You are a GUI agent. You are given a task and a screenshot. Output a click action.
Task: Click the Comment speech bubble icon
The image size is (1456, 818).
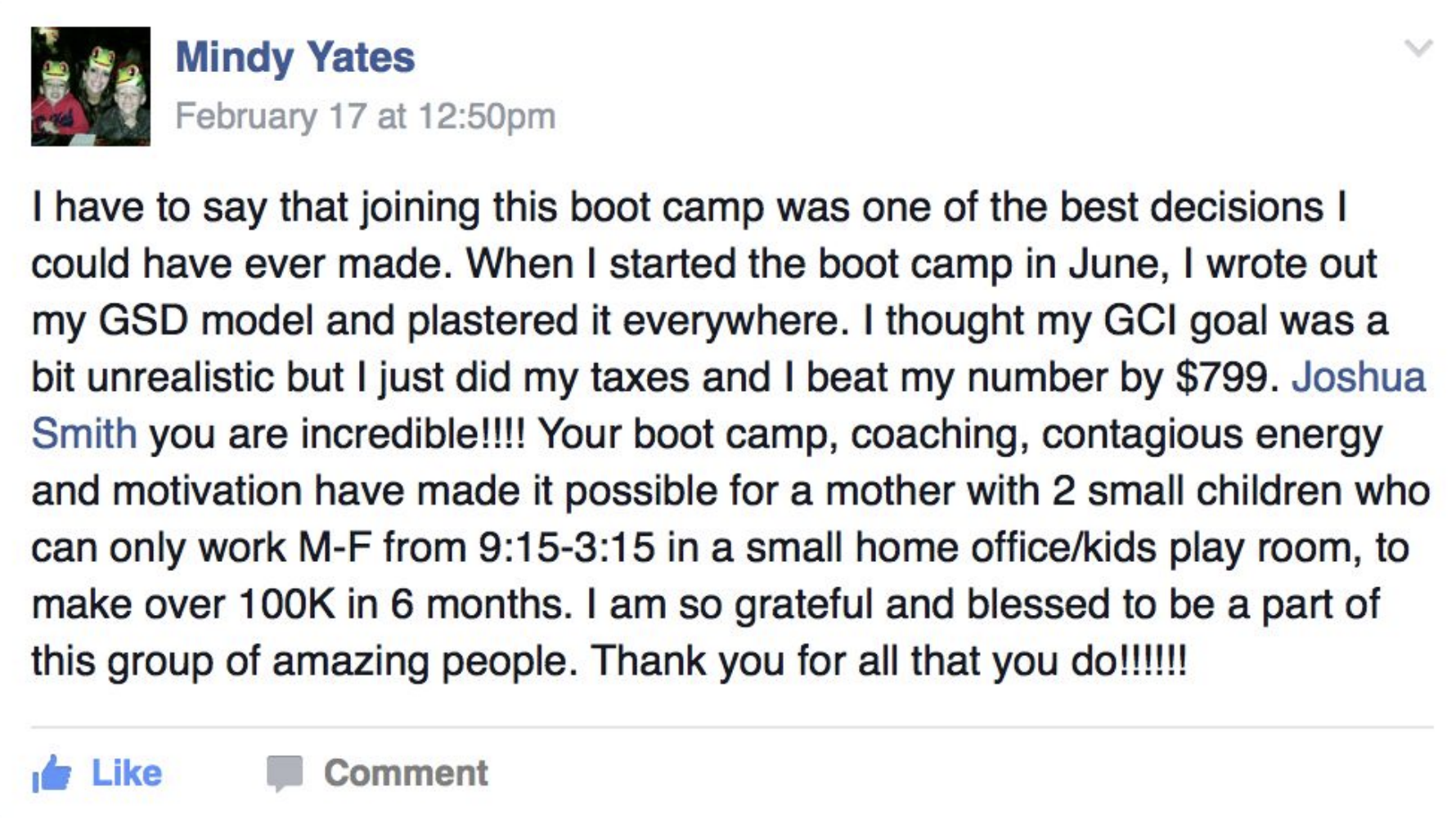pyautogui.click(x=285, y=773)
